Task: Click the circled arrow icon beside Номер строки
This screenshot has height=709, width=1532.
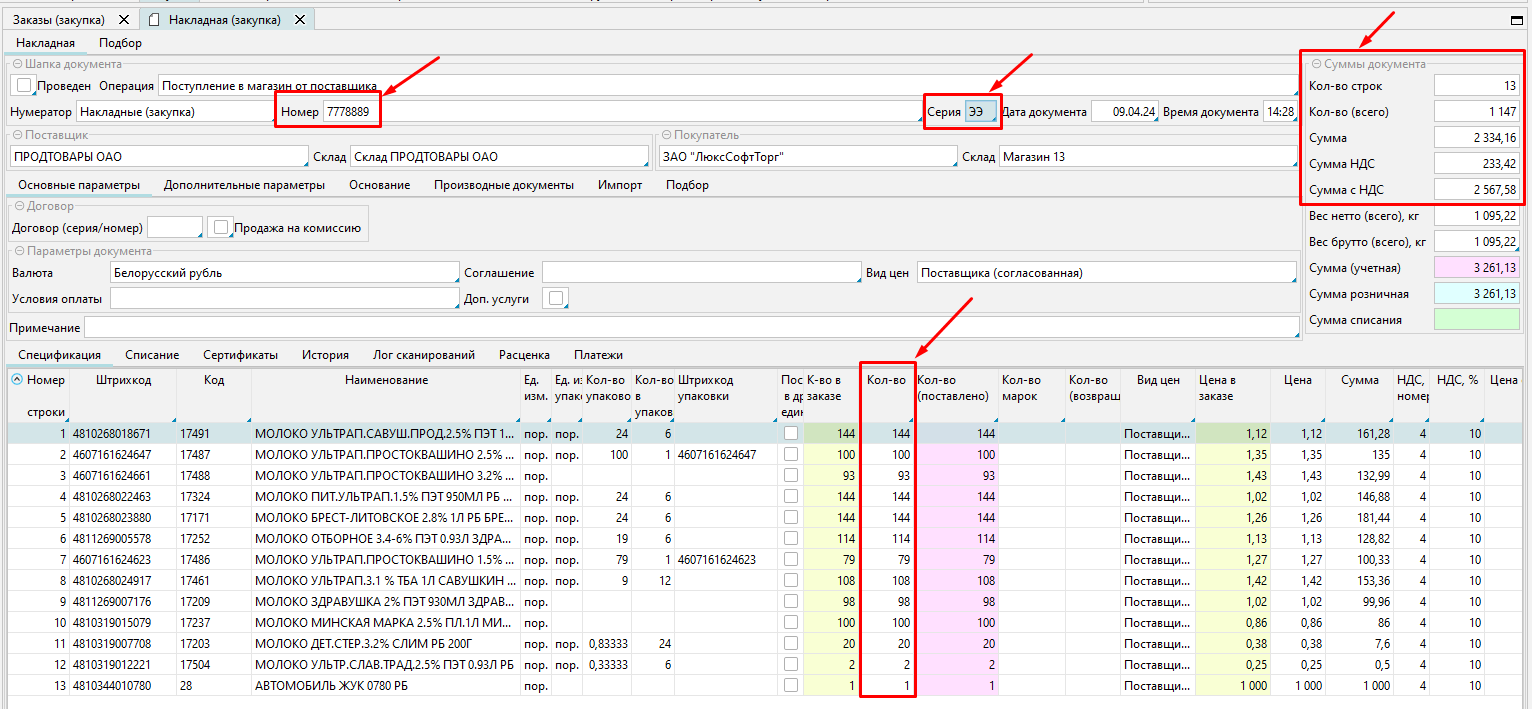Action: click(x=17, y=380)
